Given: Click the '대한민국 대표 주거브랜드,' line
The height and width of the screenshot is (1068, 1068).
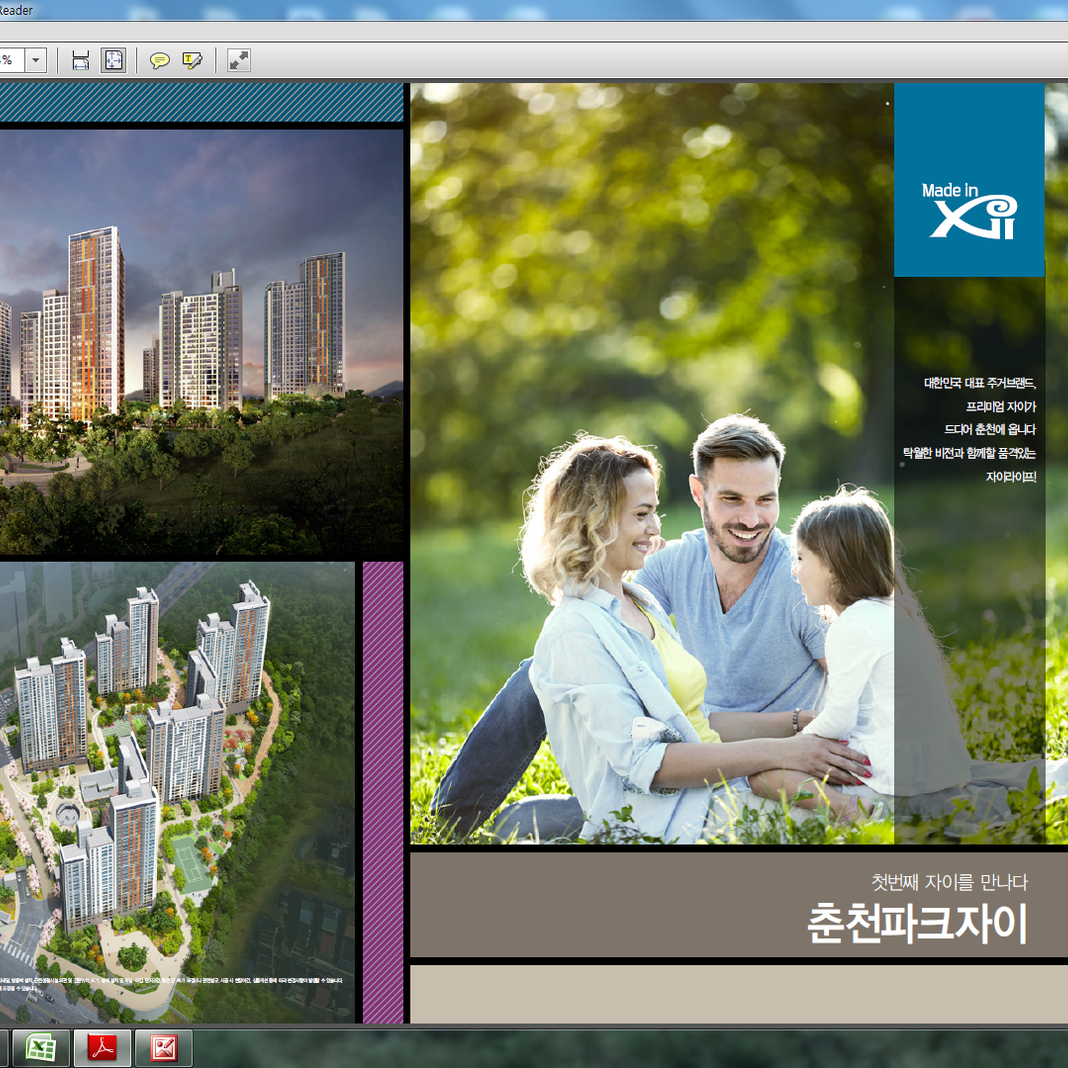Looking at the screenshot, I should pos(979,383).
